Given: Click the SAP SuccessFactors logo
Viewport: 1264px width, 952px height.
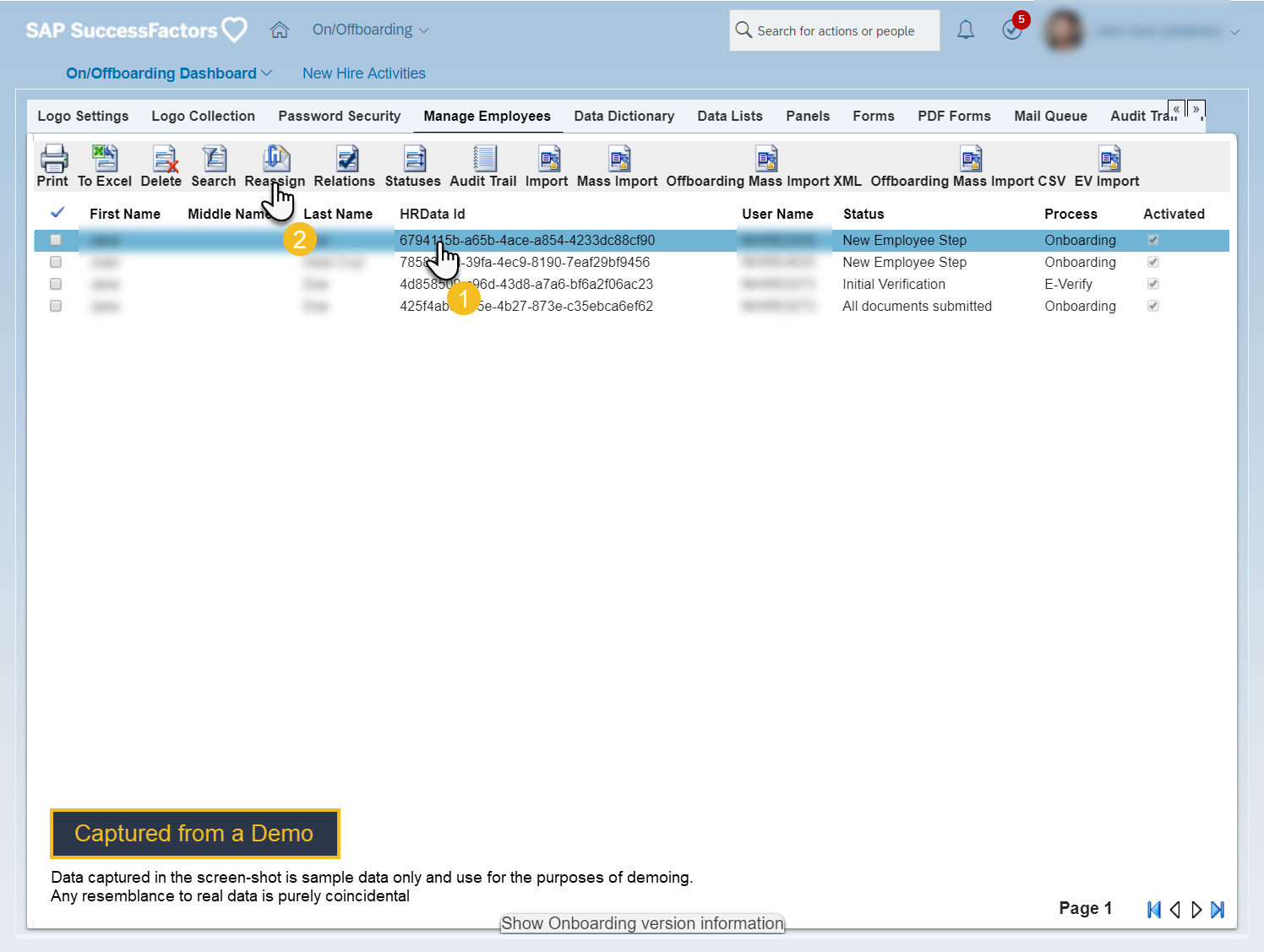Looking at the screenshot, I should coord(136,30).
